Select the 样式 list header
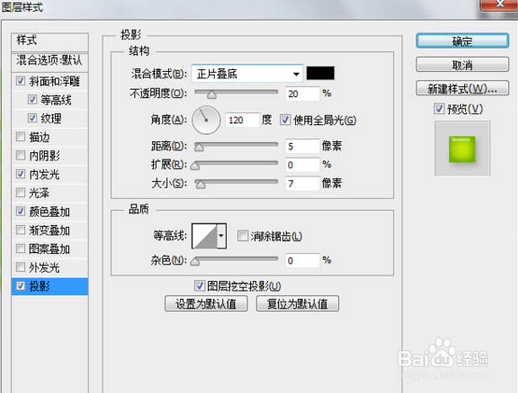518x393 pixels. pyautogui.click(x=50, y=41)
